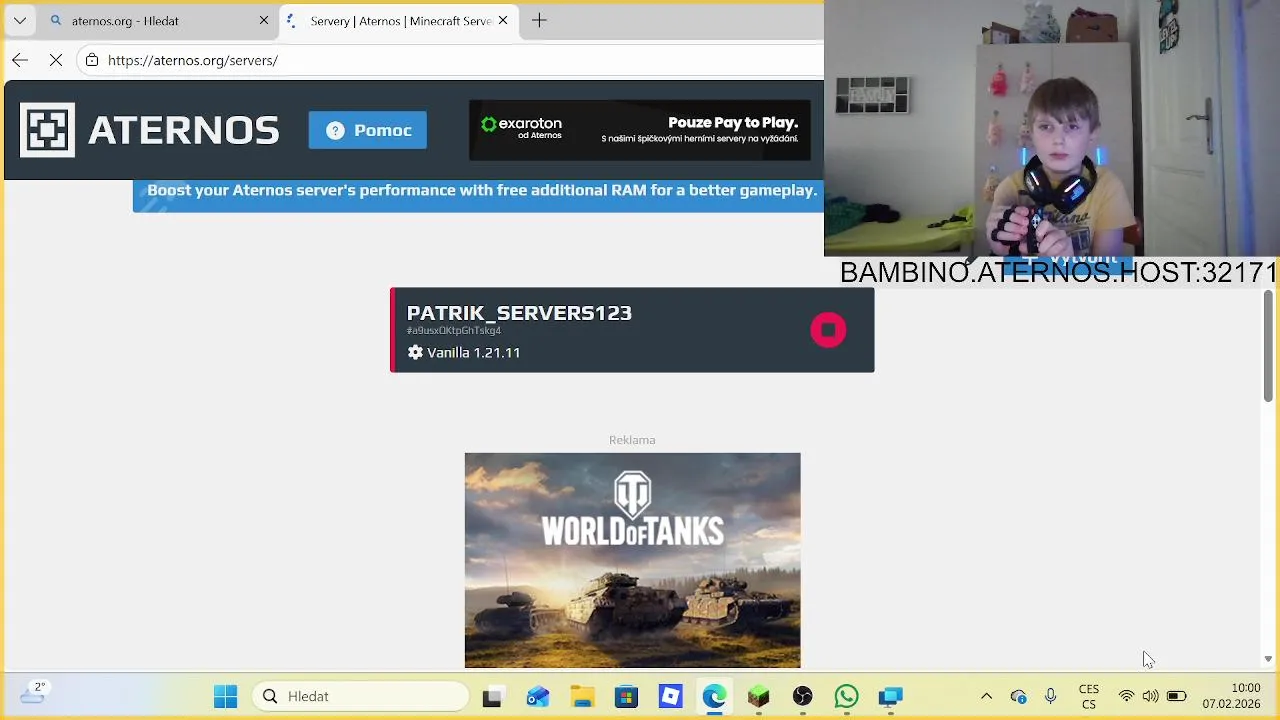Image resolution: width=1280 pixels, height=720 pixels.
Task: Click the microphone tray icon
Action: coord(1050,696)
